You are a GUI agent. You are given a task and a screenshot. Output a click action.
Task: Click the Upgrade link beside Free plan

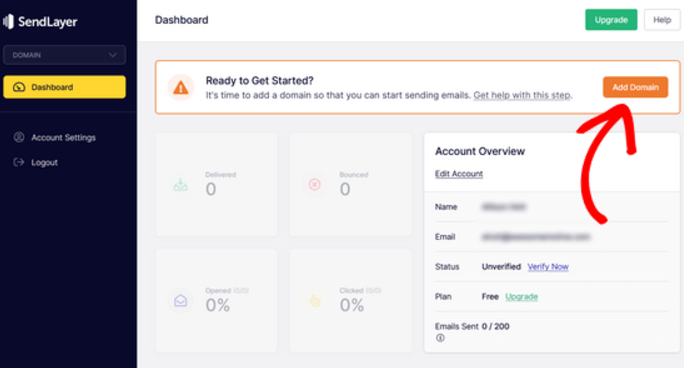pos(521,296)
